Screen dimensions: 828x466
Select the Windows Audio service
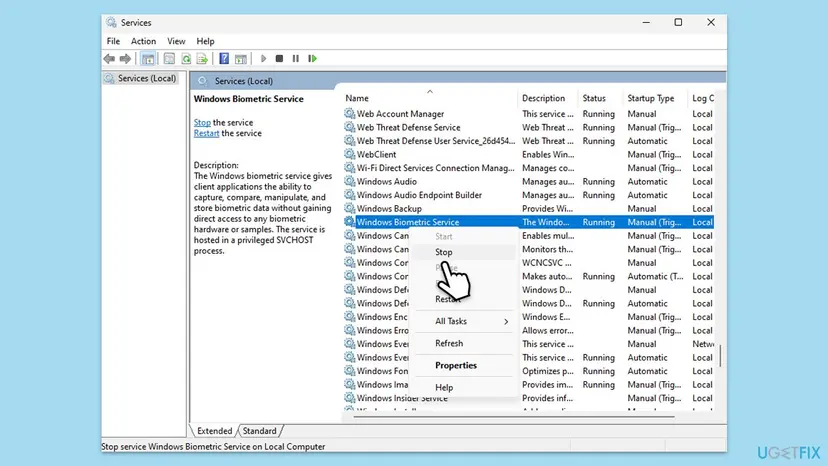click(x=528, y=181)
